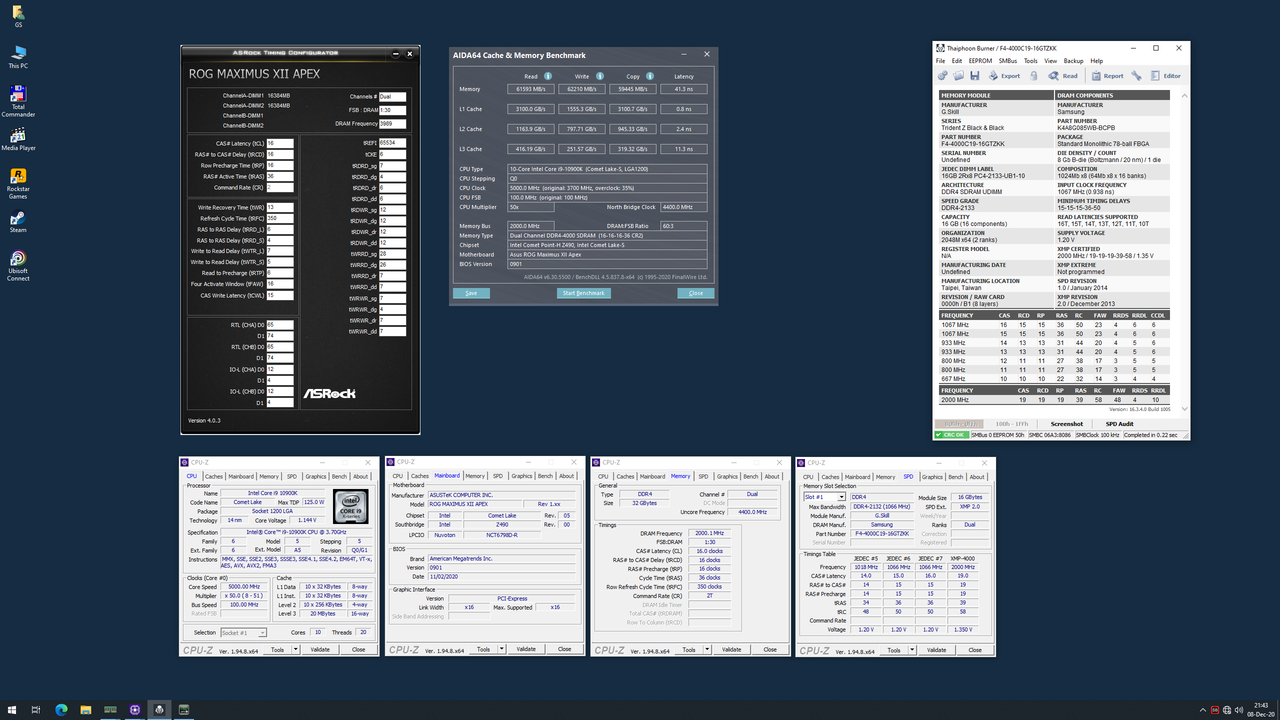Image resolution: width=1280 pixels, height=720 pixels.
Task: Open the Backup menu in Thaiphoon Burner
Action: tap(1073, 61)
